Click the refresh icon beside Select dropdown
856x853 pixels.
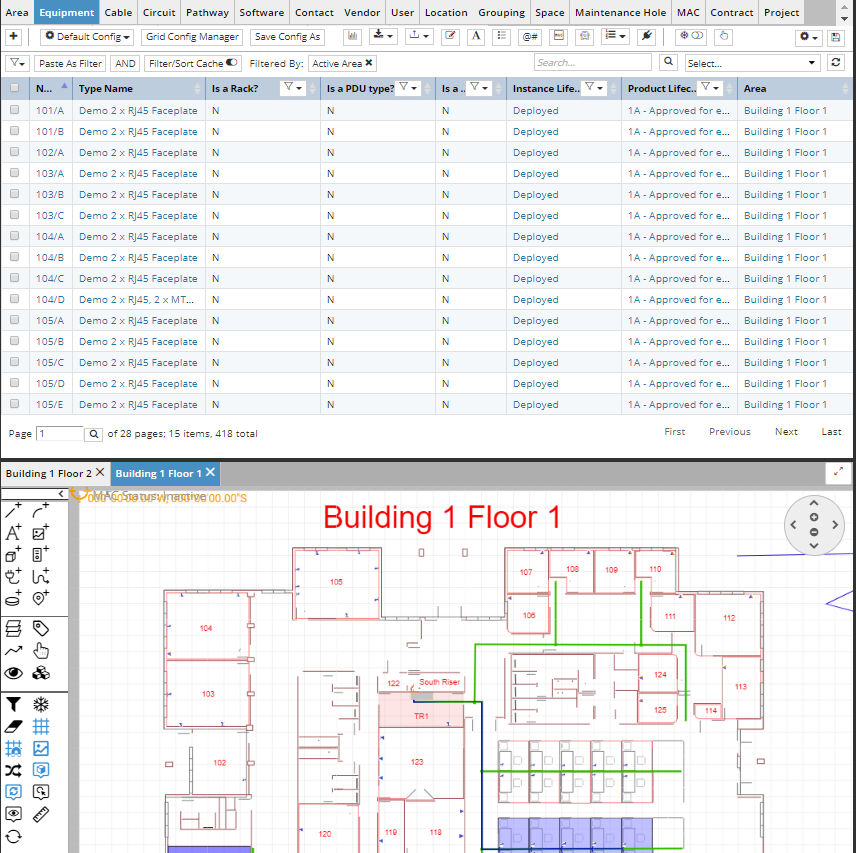[x=835, y=62]
